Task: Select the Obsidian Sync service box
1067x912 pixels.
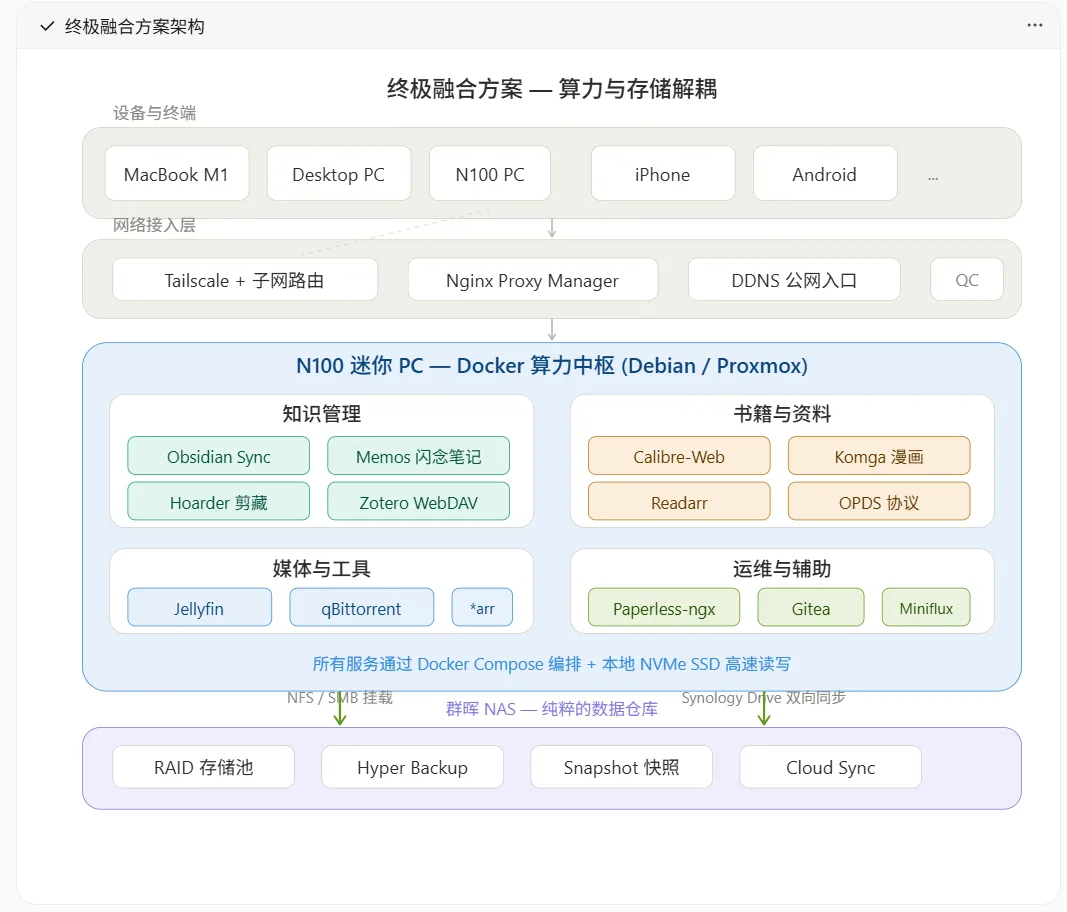Action: pos(218,456)
